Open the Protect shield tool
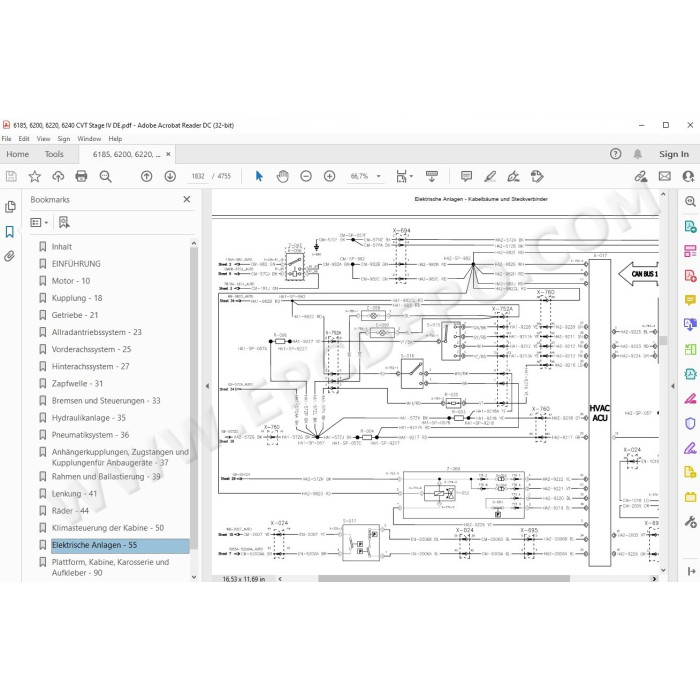The height and width of the screenshot is (700, 700). click(x=690, y=423)
